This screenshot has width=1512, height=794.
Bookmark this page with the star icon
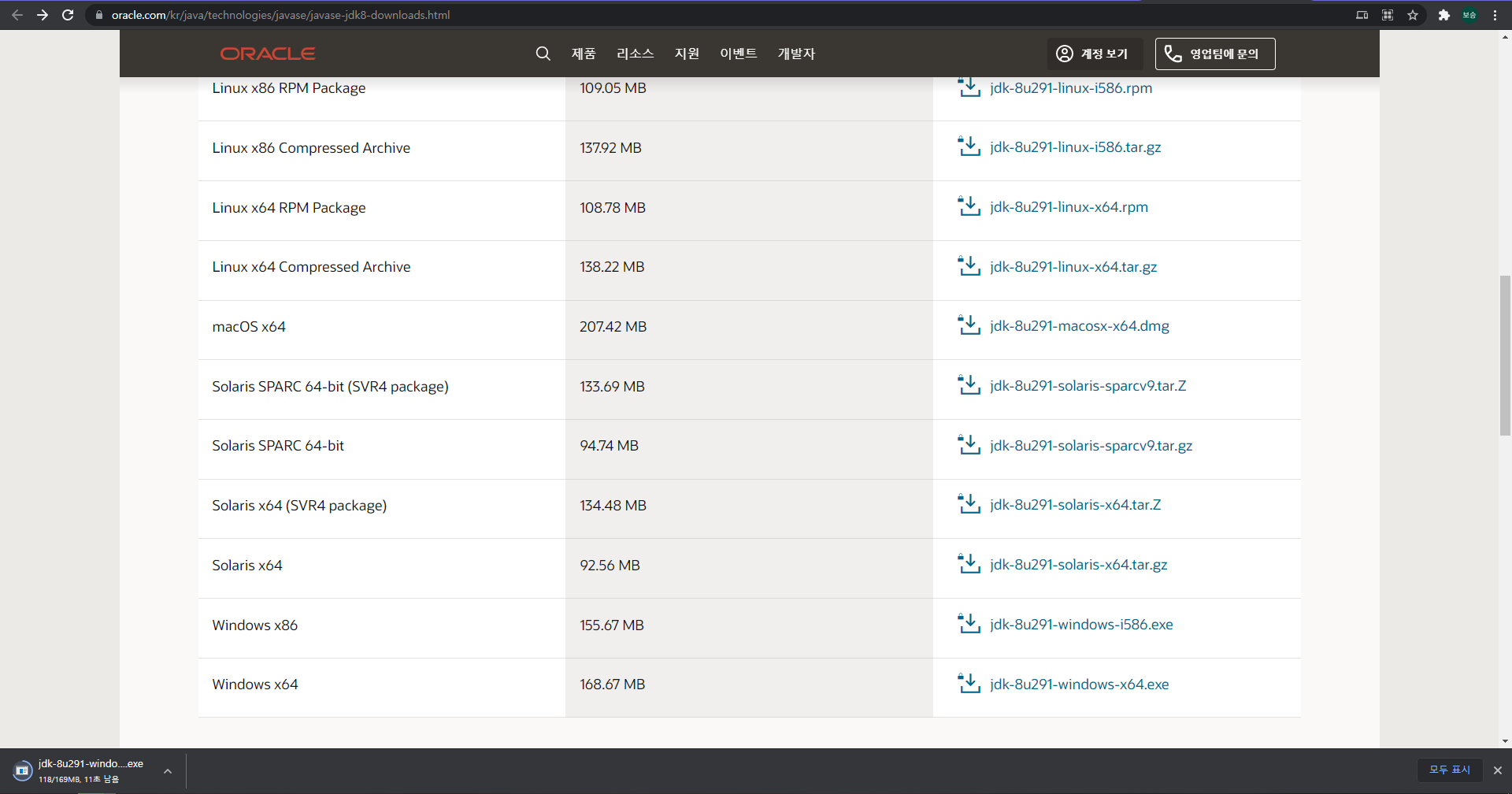1413,15
